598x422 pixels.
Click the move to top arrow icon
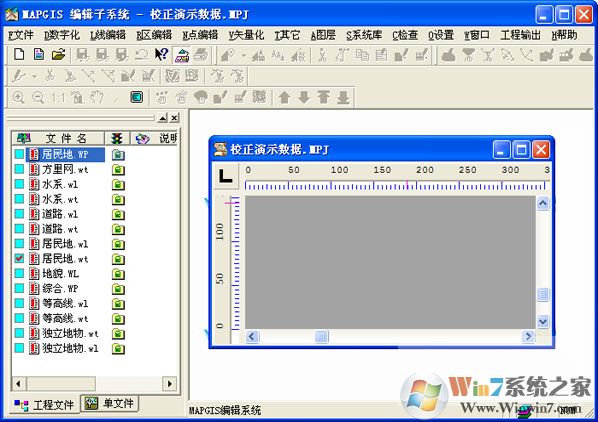323,97
